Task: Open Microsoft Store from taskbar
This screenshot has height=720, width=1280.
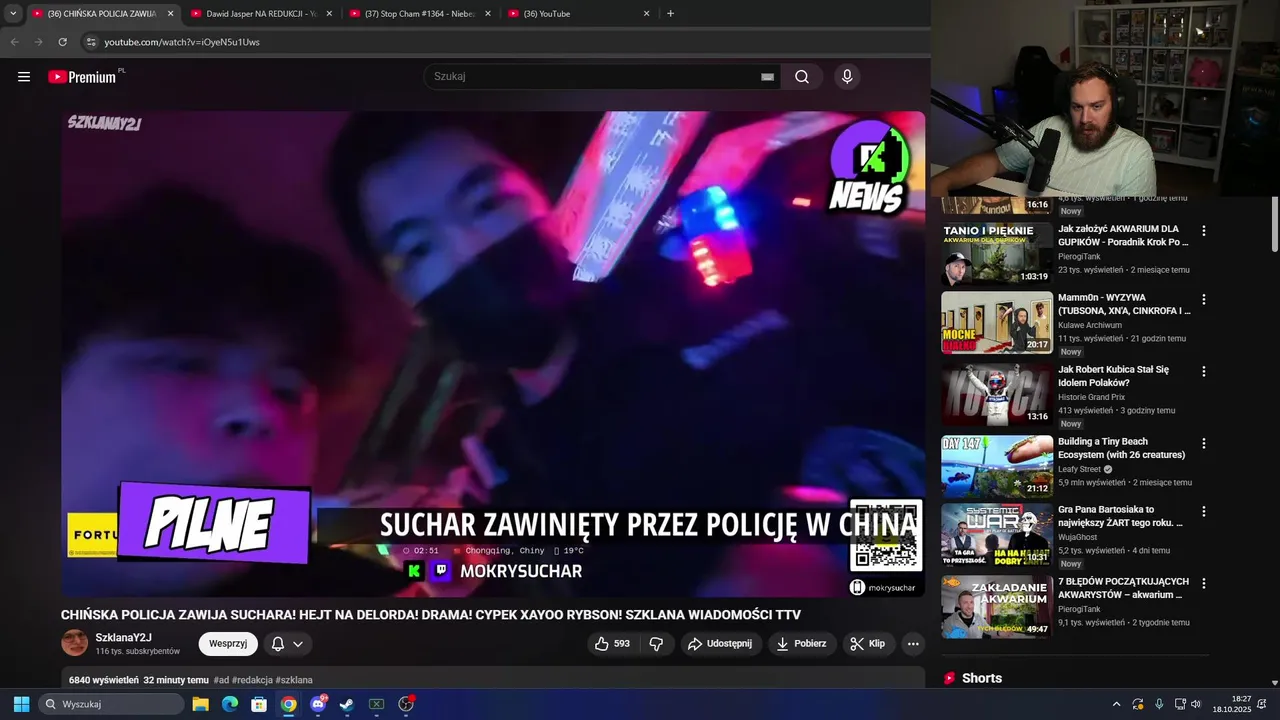Action: click(259, 704)
